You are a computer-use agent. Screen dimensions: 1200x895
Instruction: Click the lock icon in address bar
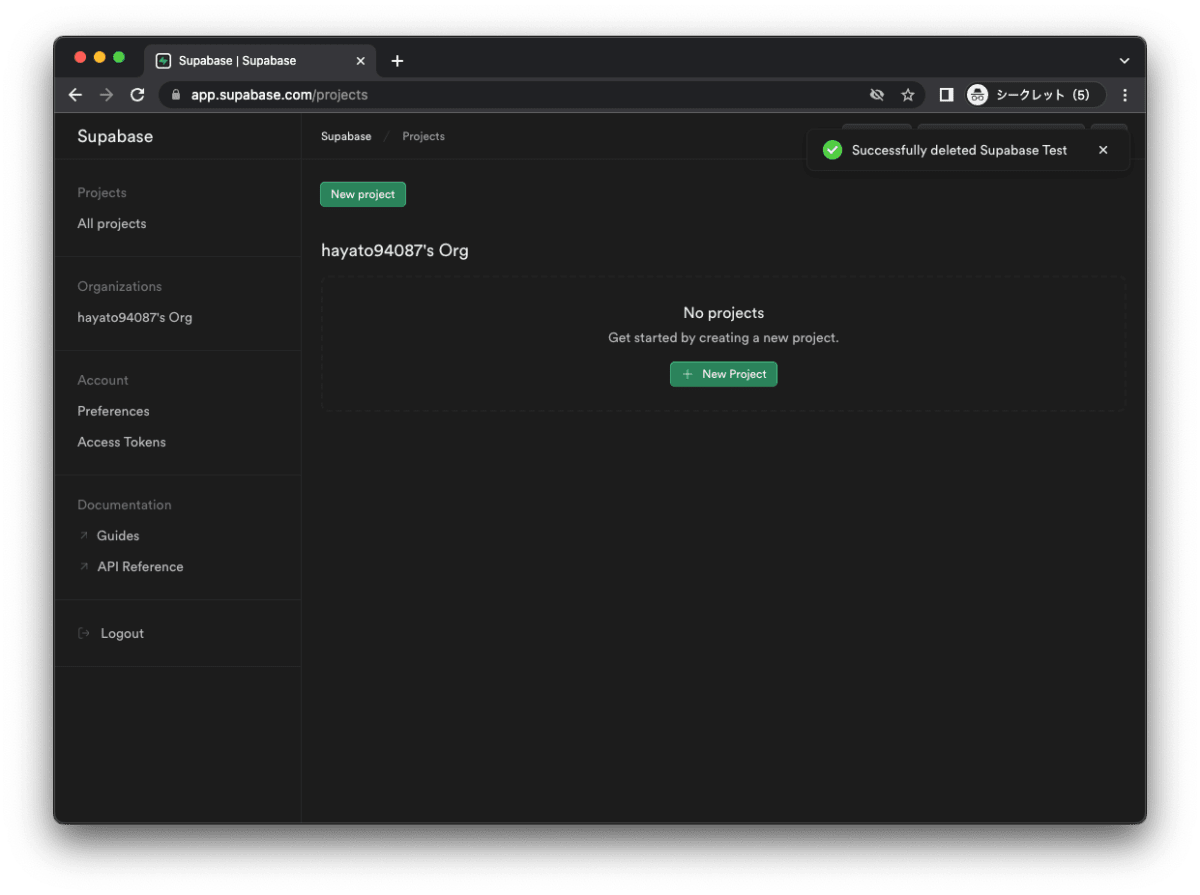176,95
